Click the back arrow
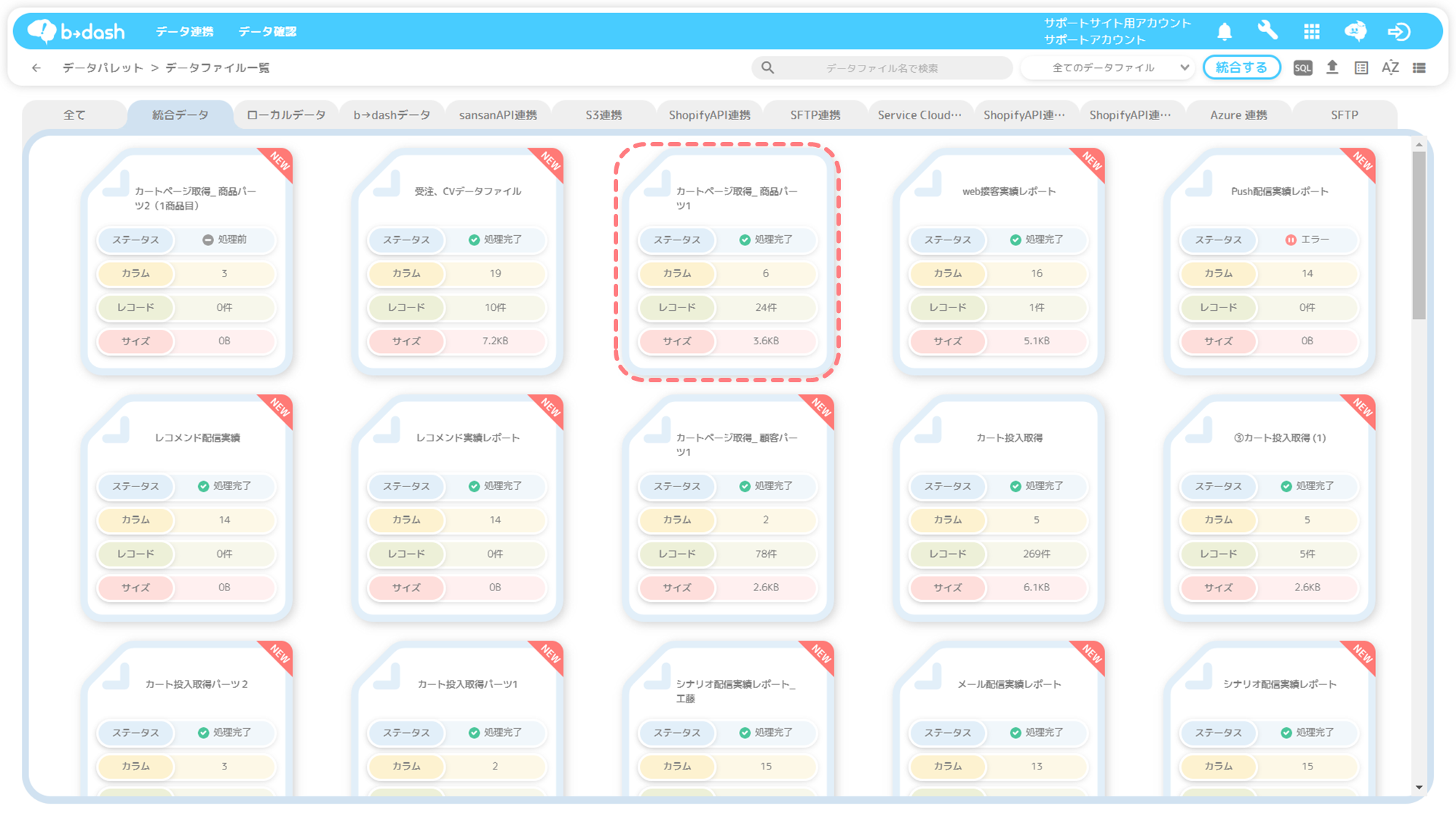This screenshot has width=1456, height=819. click(x=36, y=68)
